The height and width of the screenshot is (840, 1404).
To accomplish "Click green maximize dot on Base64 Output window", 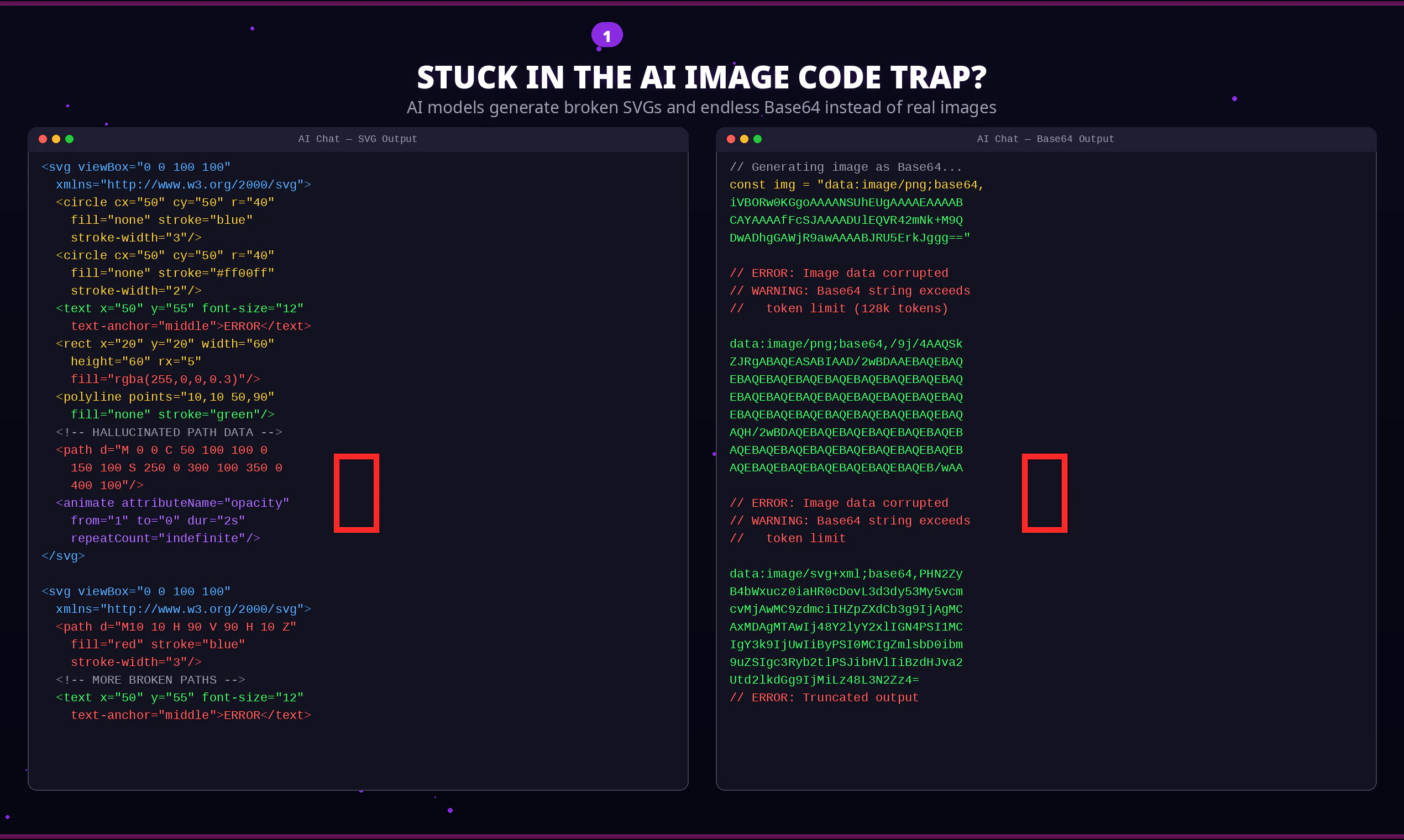I will [758, 139].
